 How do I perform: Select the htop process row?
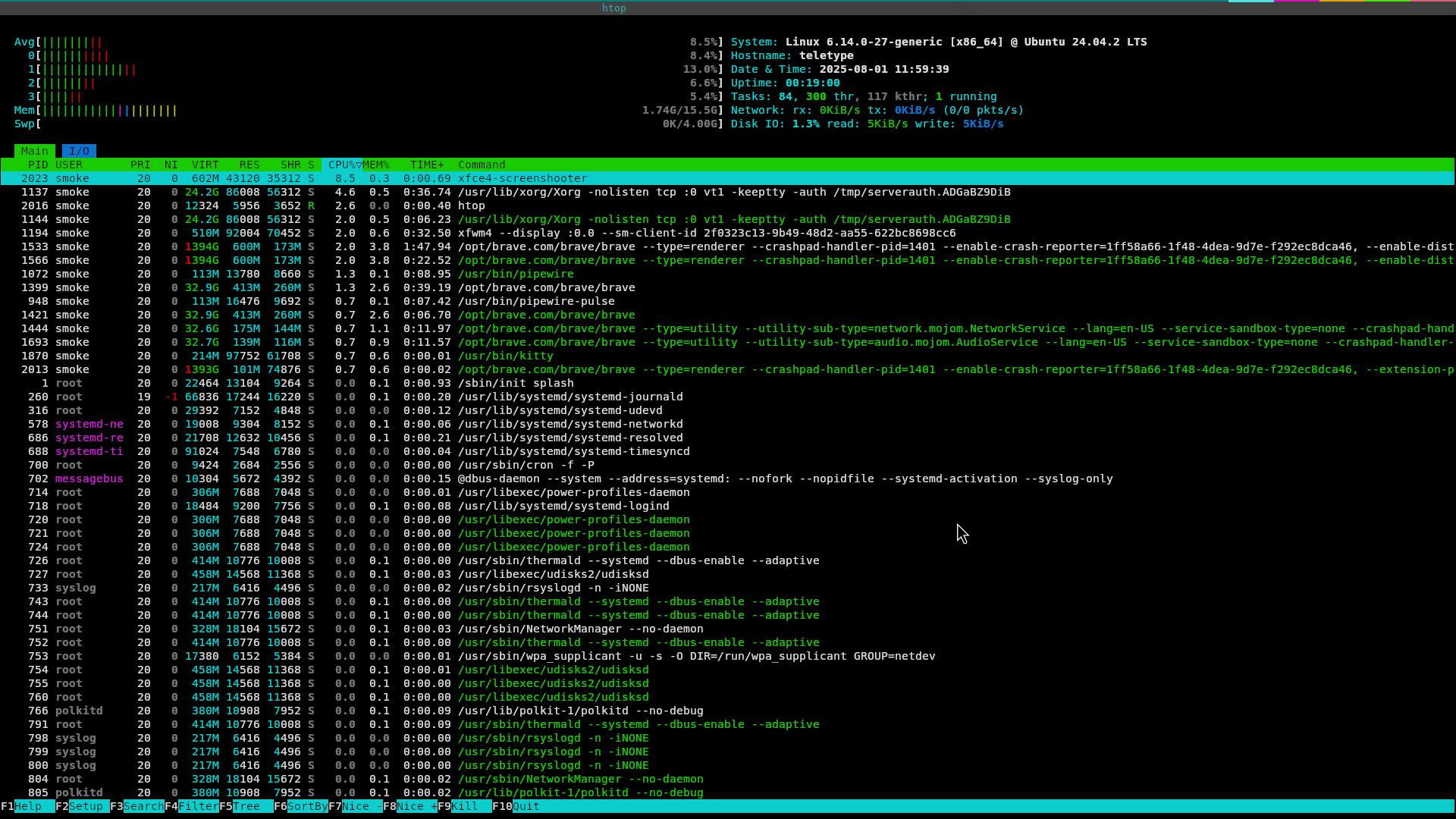pyautogui.click(x=728, y=206)
